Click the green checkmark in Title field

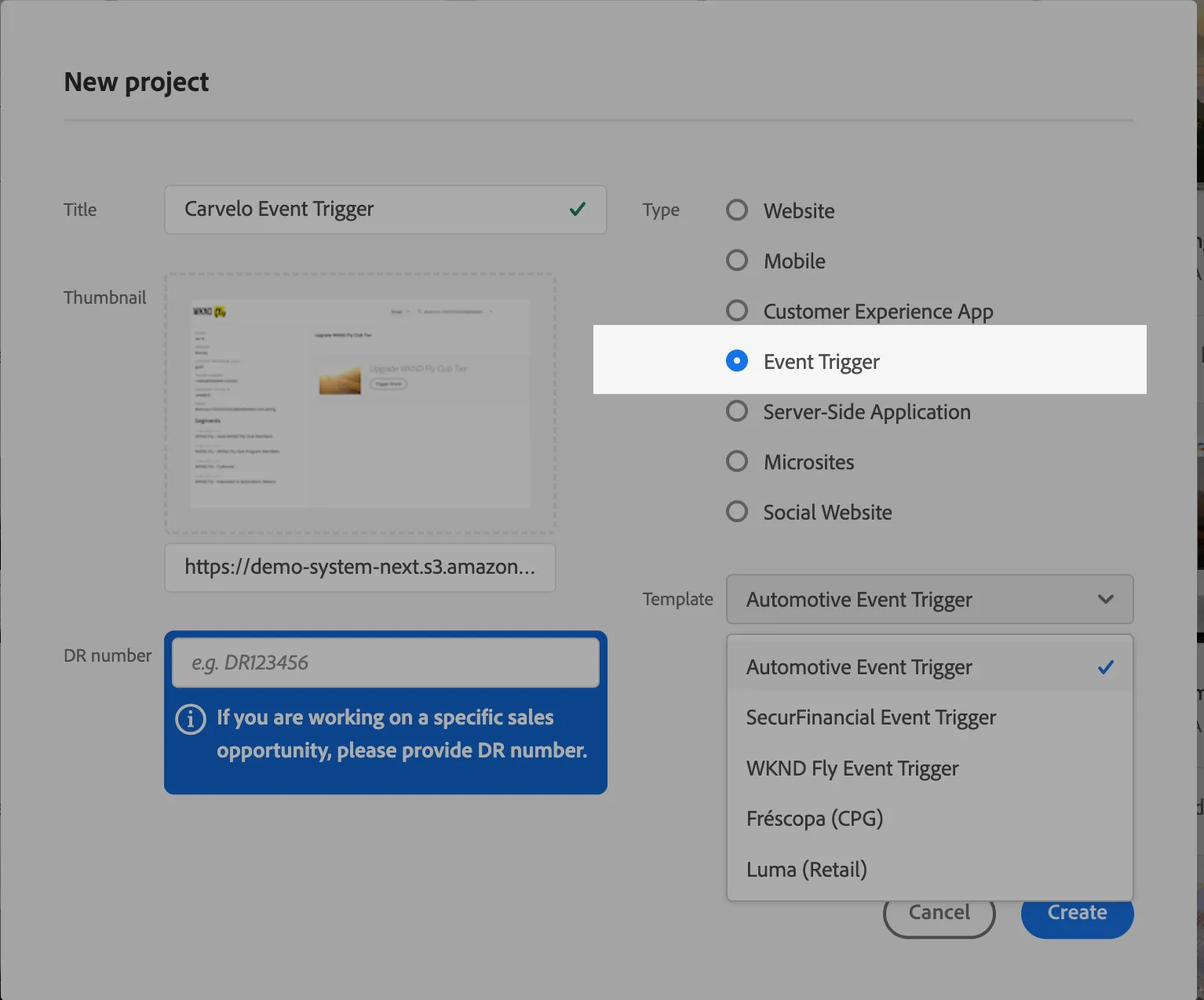(x=578, y=209)
